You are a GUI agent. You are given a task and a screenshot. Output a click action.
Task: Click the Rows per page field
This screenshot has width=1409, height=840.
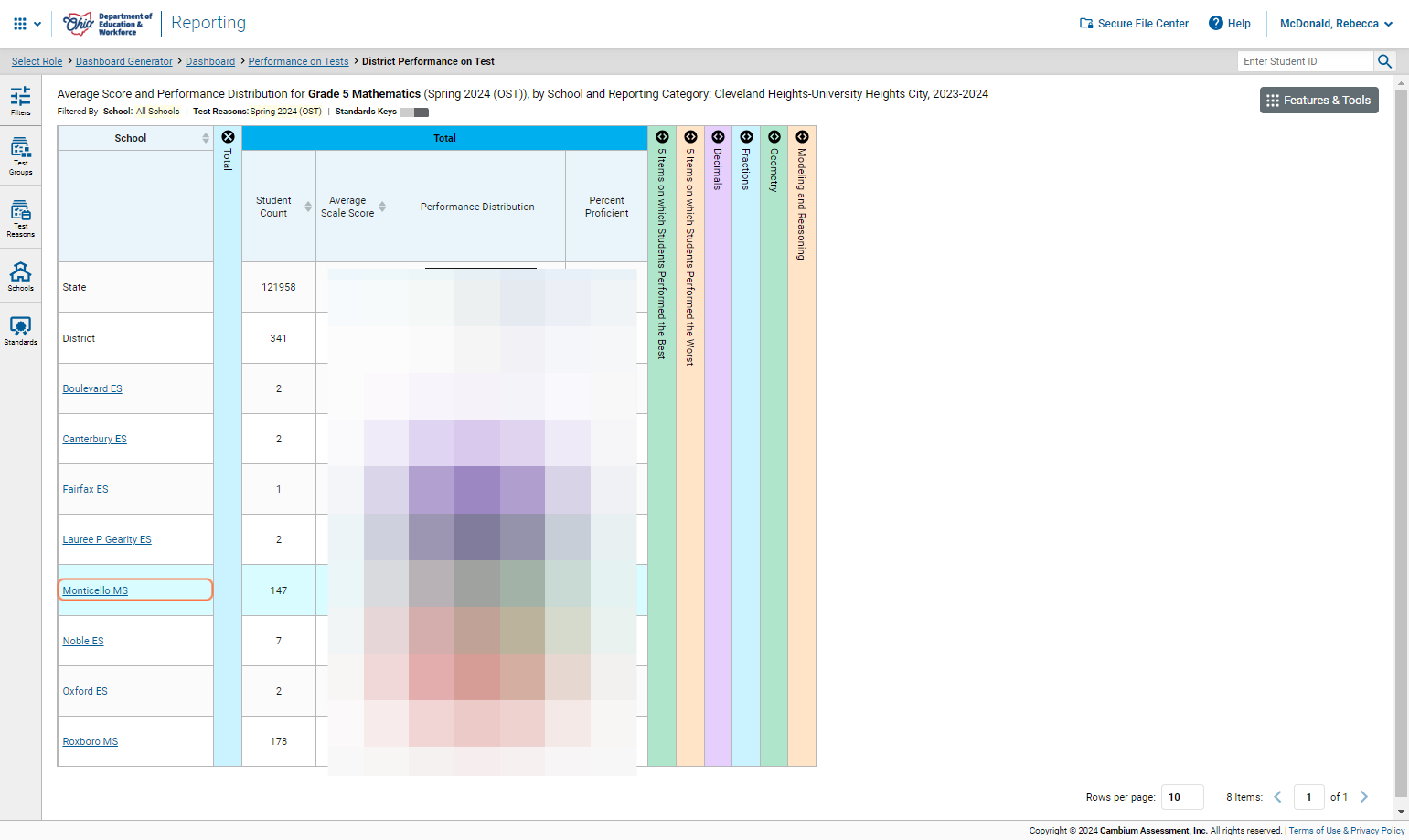tap(1182, 797)
